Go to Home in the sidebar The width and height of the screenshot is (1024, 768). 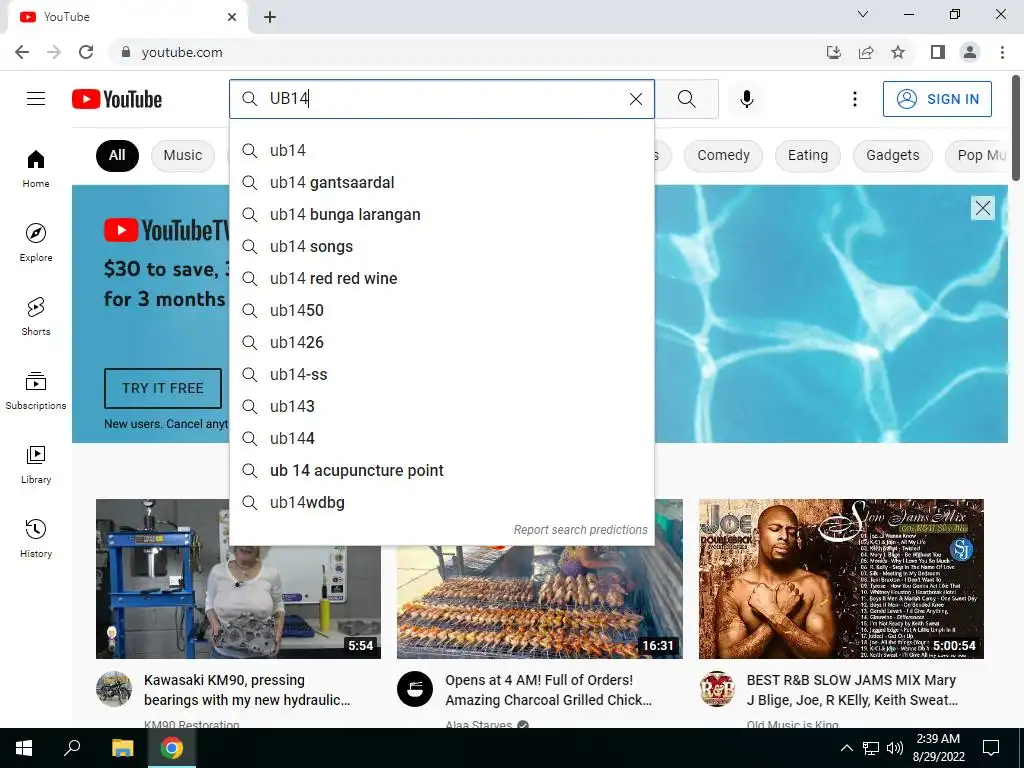click(36, 168)
